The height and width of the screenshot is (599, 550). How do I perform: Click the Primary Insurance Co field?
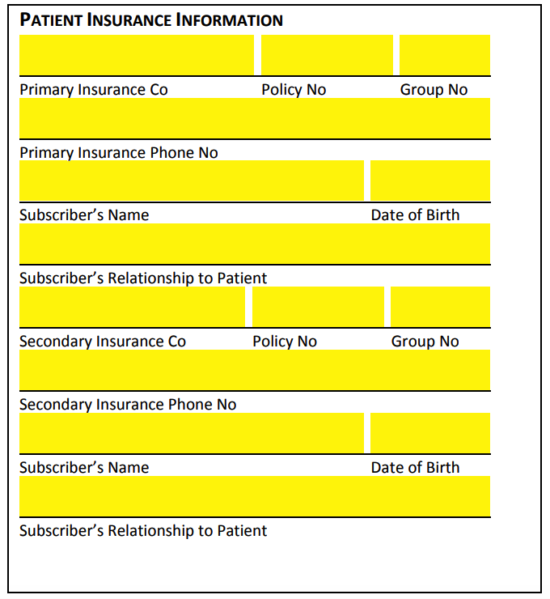pos(137,55)
